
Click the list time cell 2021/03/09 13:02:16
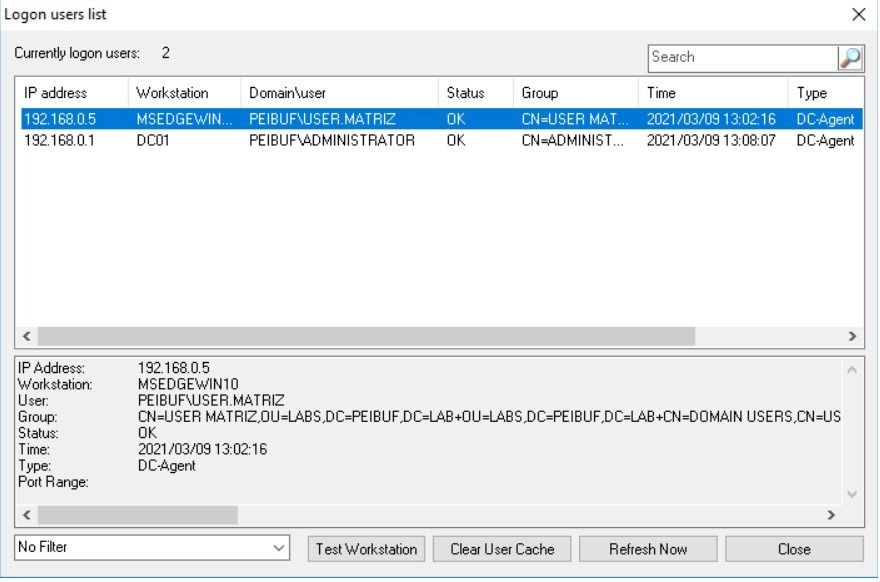pyautogui.click(x=711, y=119)
